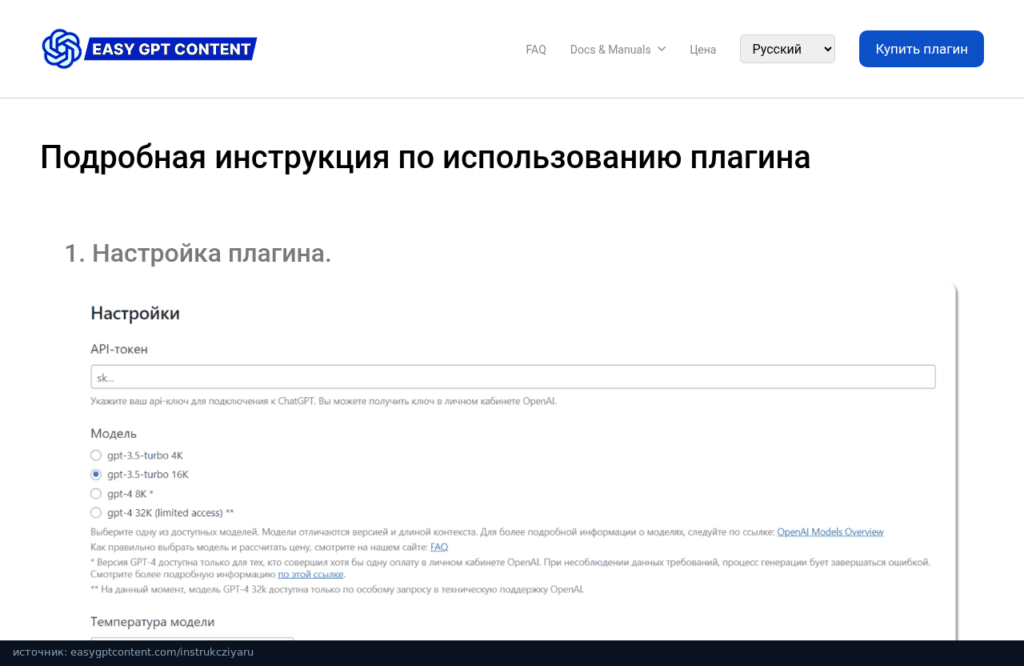Click the Easy GPT Content logo
Image resolution: width=1024 pixels, height=666 pixels.
tap(149, 49)
